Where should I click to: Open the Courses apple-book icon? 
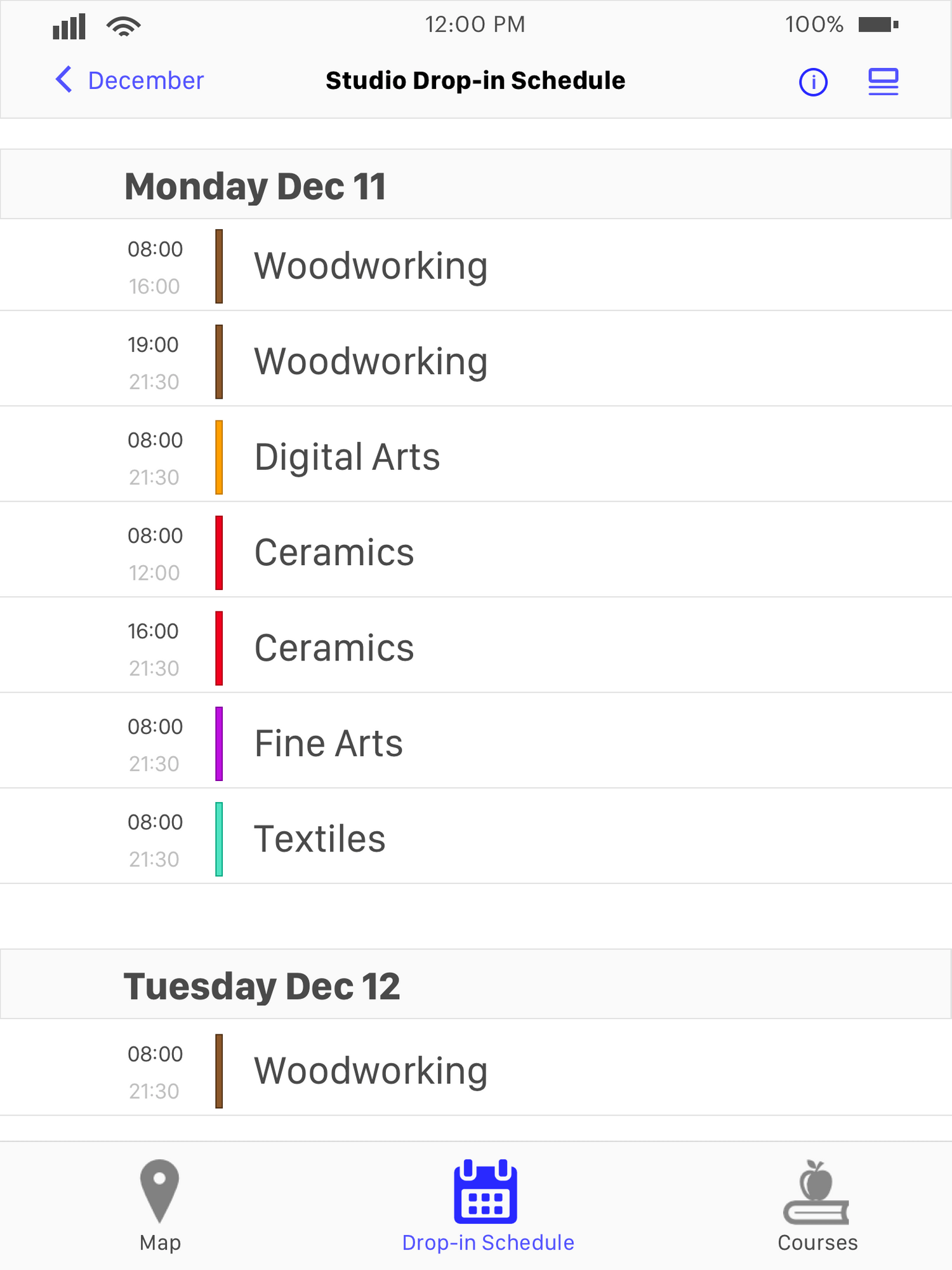coord(816,1192)
